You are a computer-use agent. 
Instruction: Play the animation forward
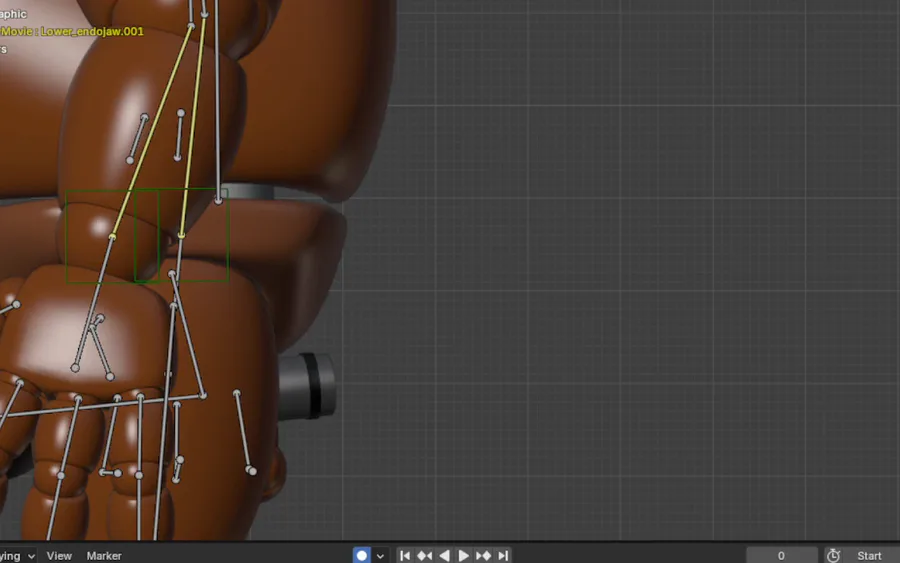tap(463, 555)
